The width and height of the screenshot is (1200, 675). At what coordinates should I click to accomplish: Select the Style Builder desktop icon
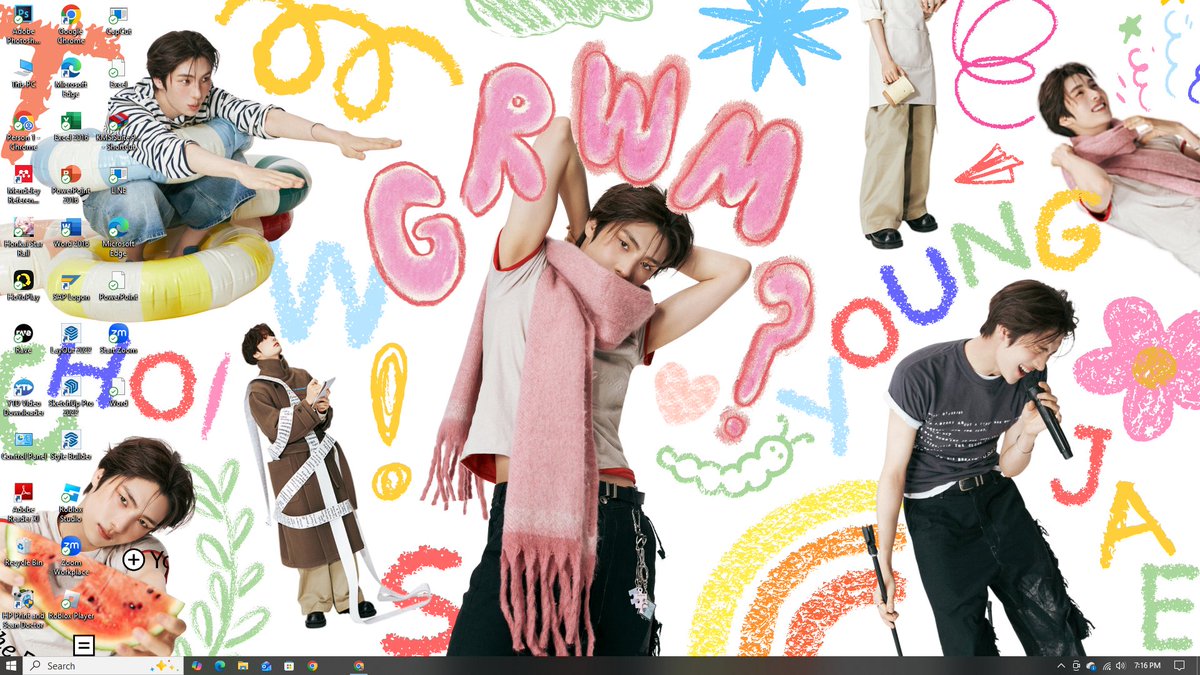70,446
